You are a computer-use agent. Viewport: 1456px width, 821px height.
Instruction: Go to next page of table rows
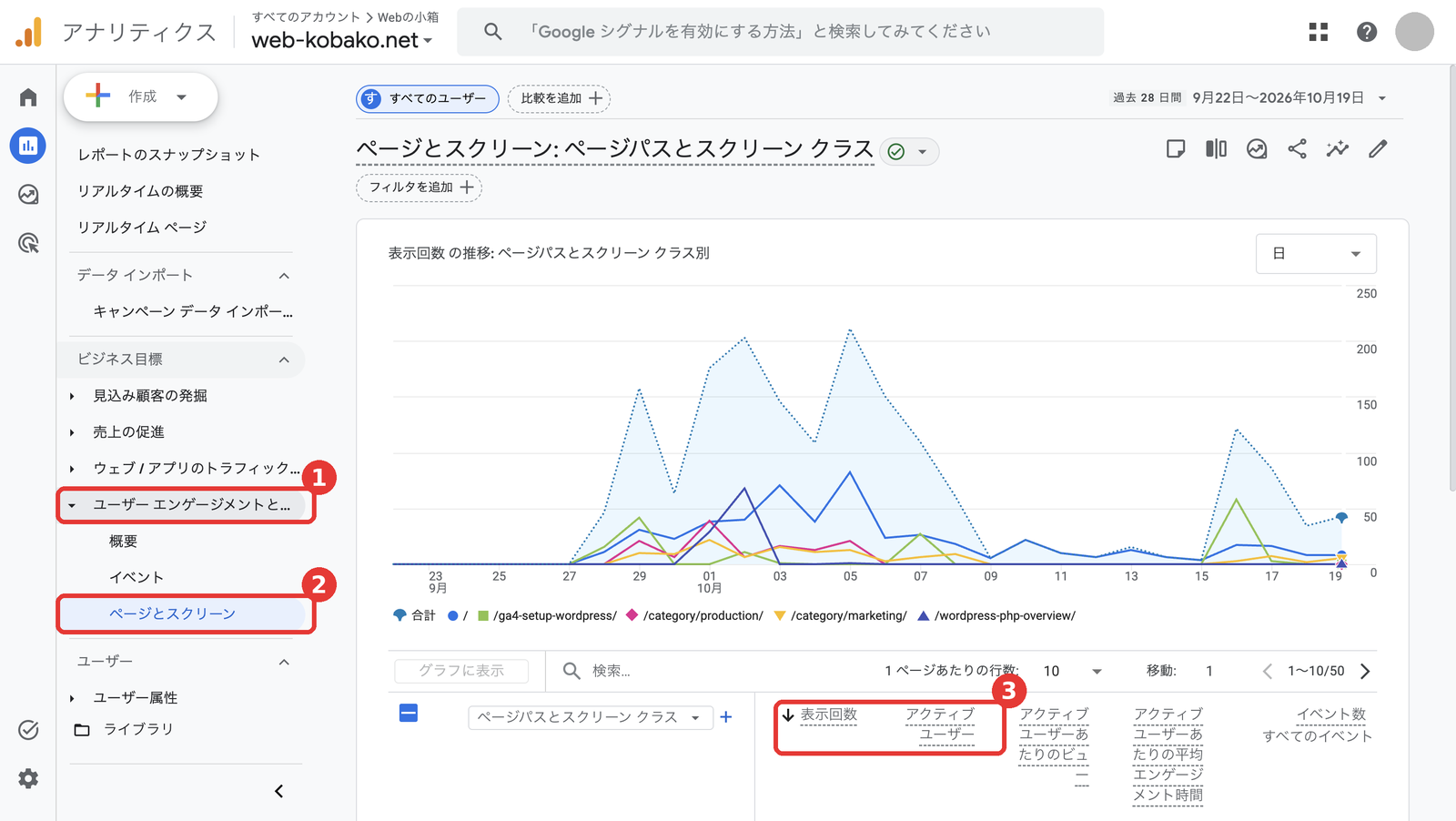point(1365,672)
